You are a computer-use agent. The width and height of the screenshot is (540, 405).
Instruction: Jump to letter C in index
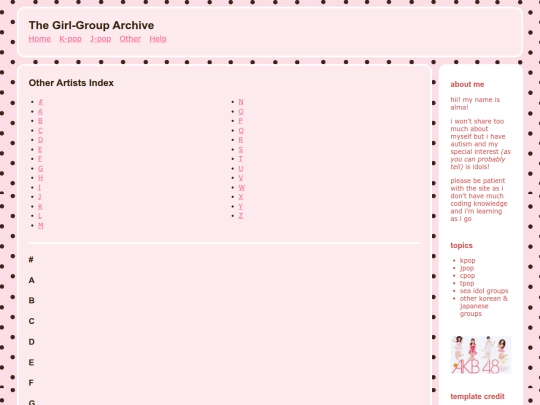click(40, 131)
